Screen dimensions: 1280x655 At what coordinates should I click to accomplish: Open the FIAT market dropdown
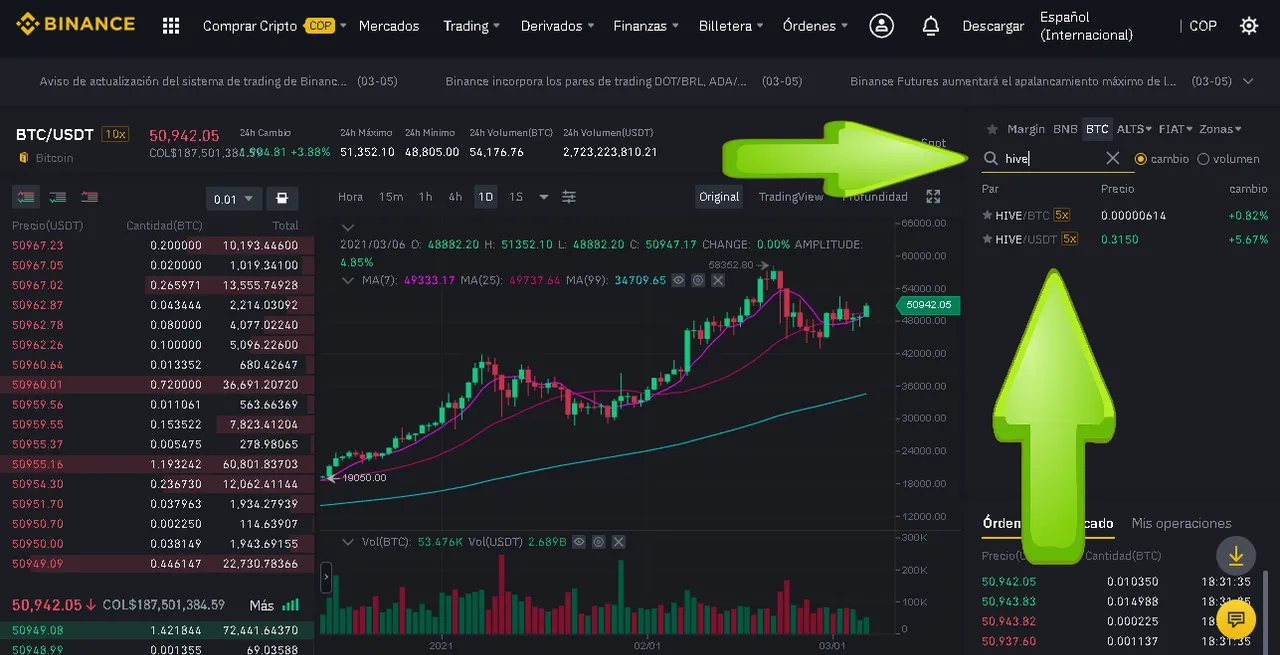(x=1176, y=129)
